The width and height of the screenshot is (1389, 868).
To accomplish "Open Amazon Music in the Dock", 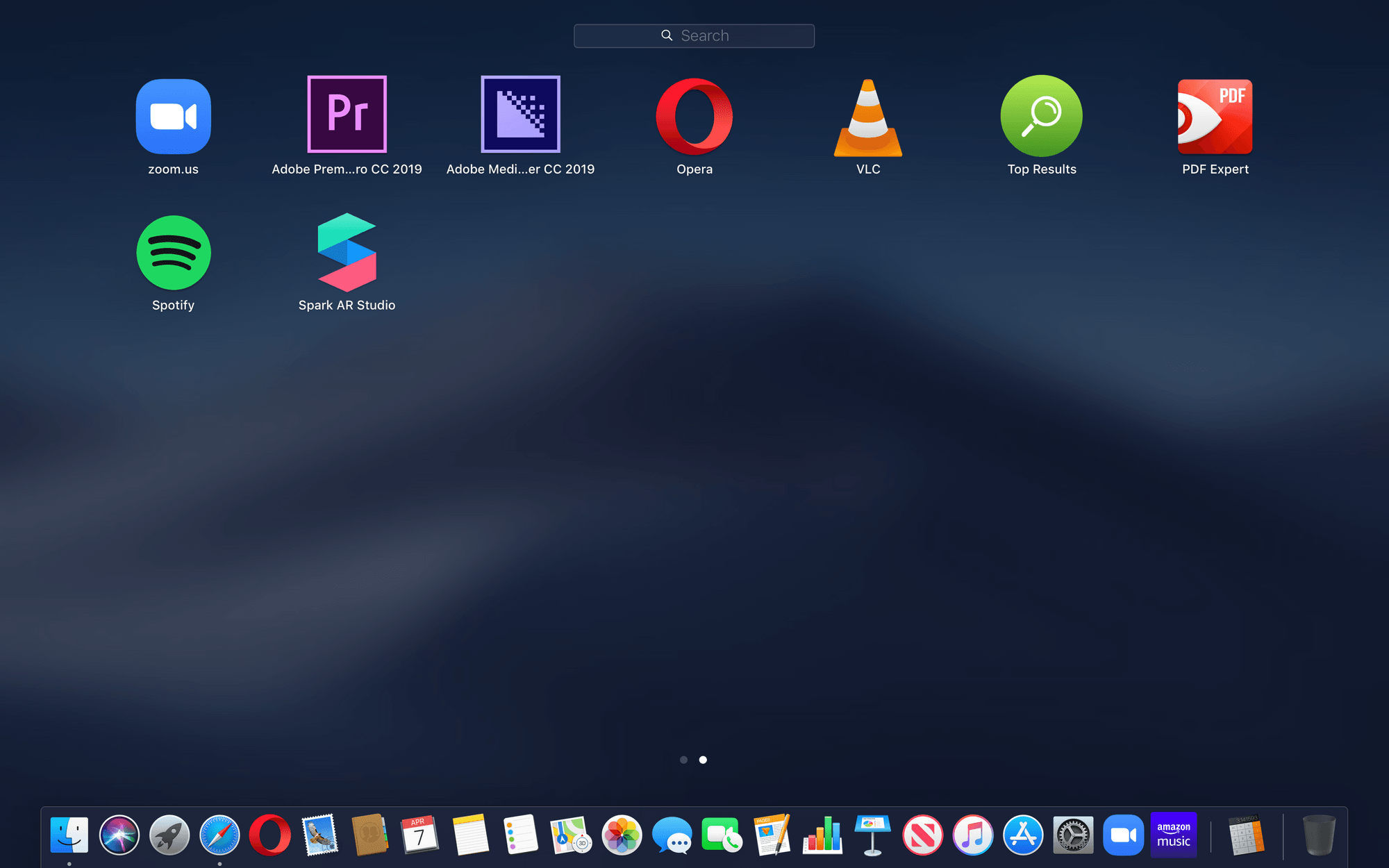I will pos(1174,835).
